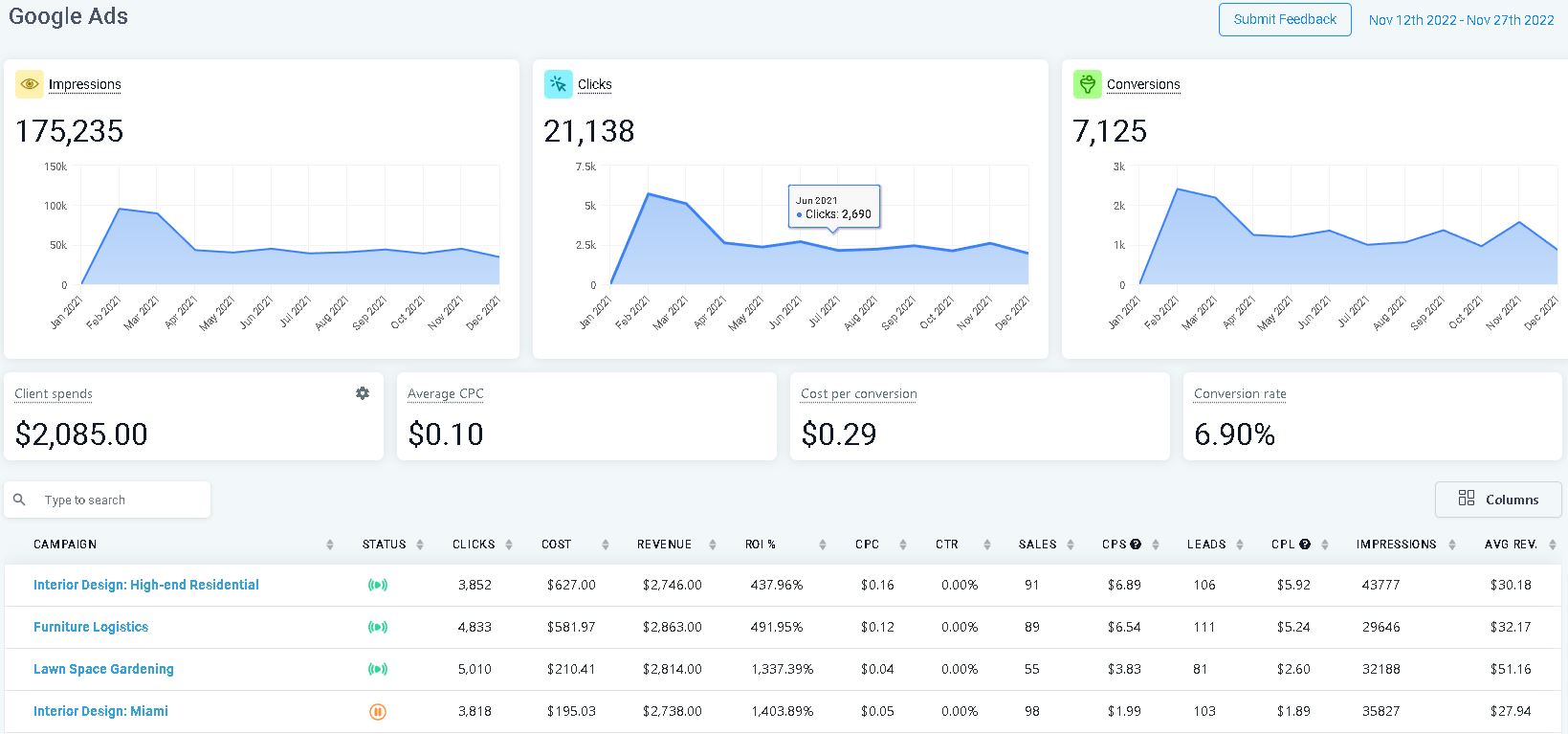
Task: Click the Impressions card title
Action: (x=85, y=84)
